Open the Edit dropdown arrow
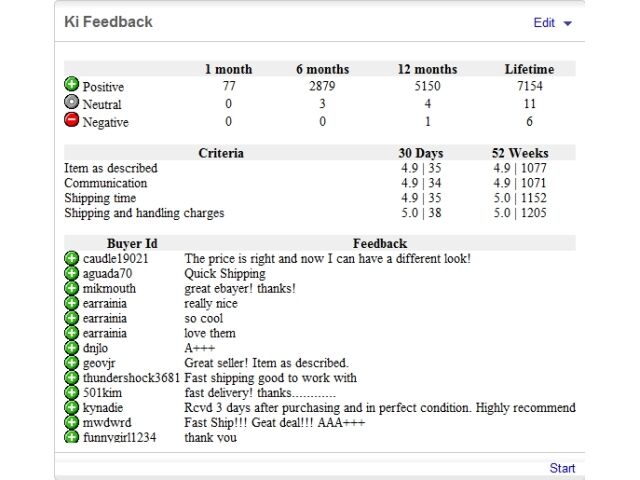 pyautogui.click(x=567, y=23)
